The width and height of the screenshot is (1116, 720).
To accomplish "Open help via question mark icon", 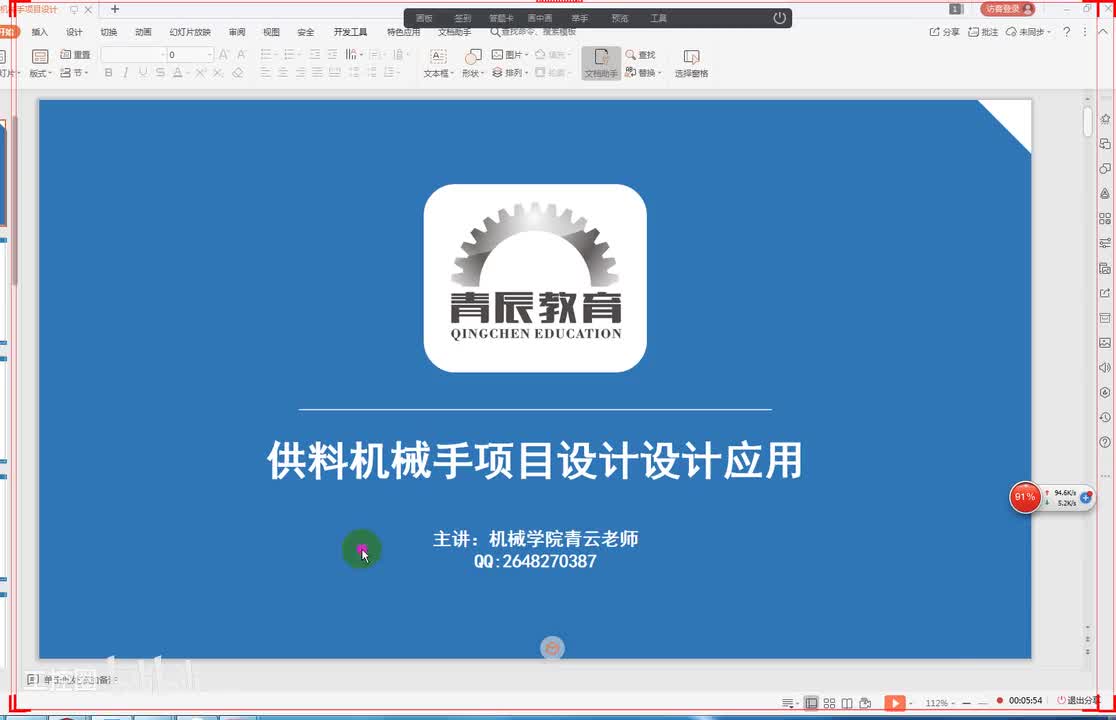I will coord(1066,32).
